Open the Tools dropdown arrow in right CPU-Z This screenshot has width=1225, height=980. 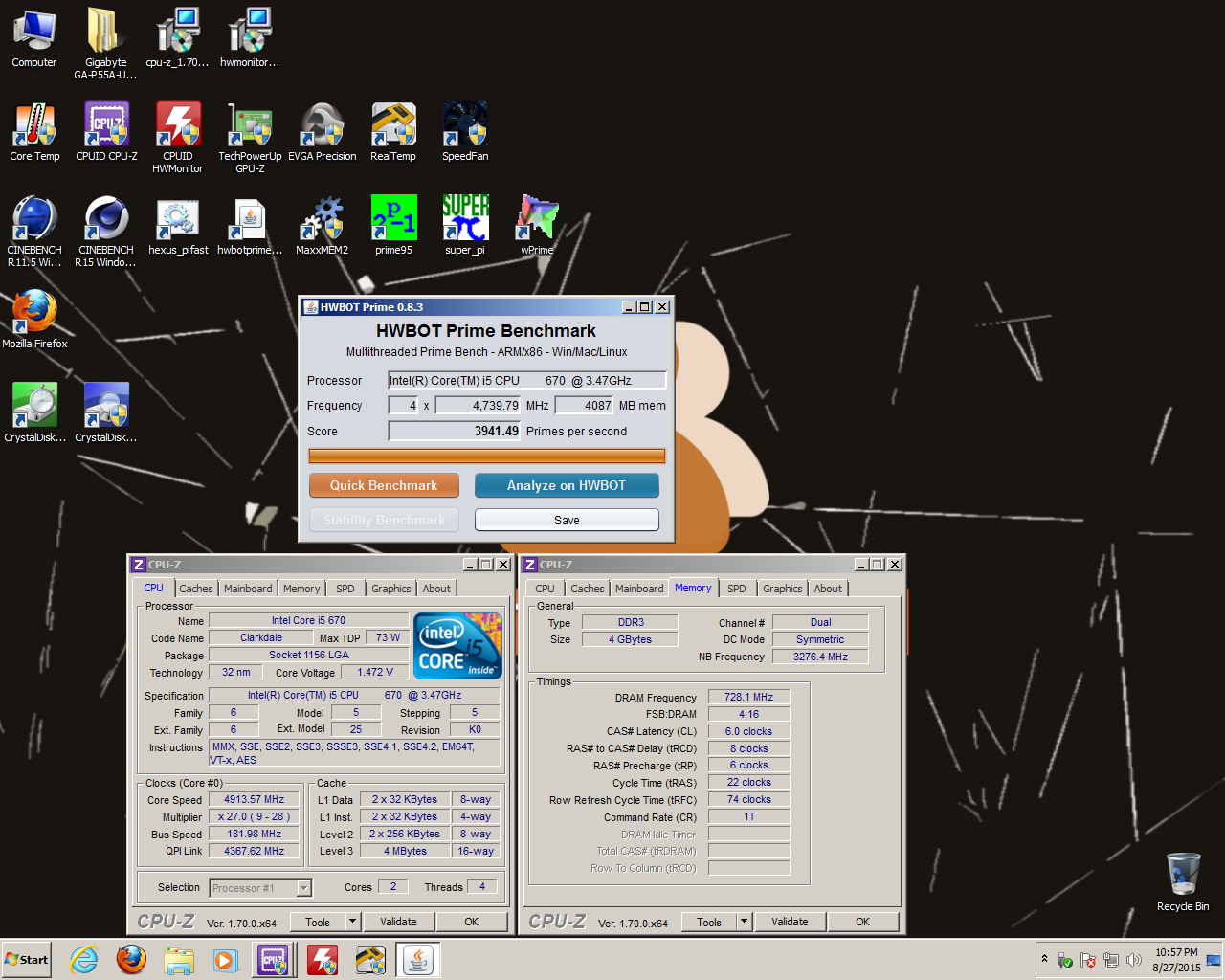[x=744, y=922]
